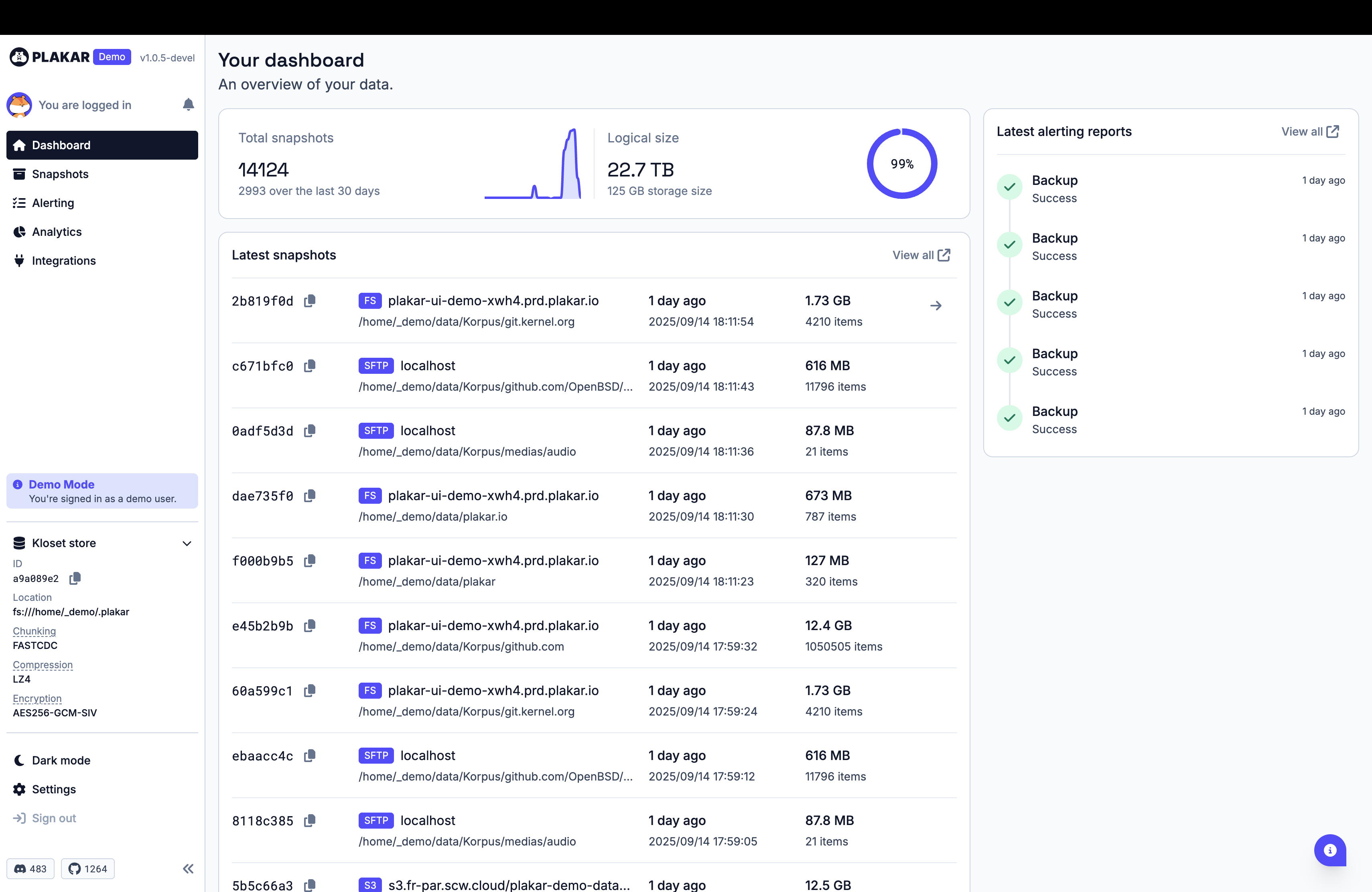The width and height of the screenshot is (1372, 892).
Task: Open the Integrations page
Action: pos(63,260)
